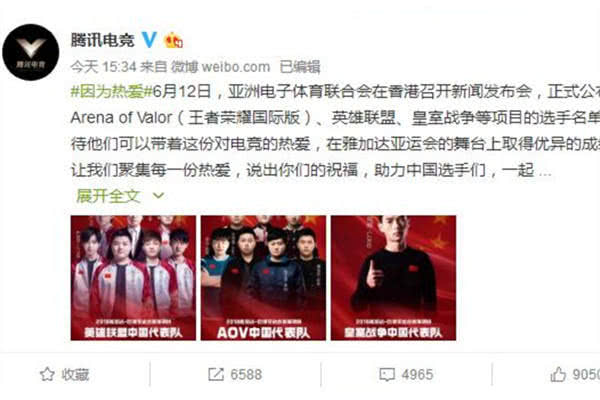Open the 皇室战争中国代表队 player image
Image resolution: width=600 pixels, height=400 pixels.
(x=393, y=278)
